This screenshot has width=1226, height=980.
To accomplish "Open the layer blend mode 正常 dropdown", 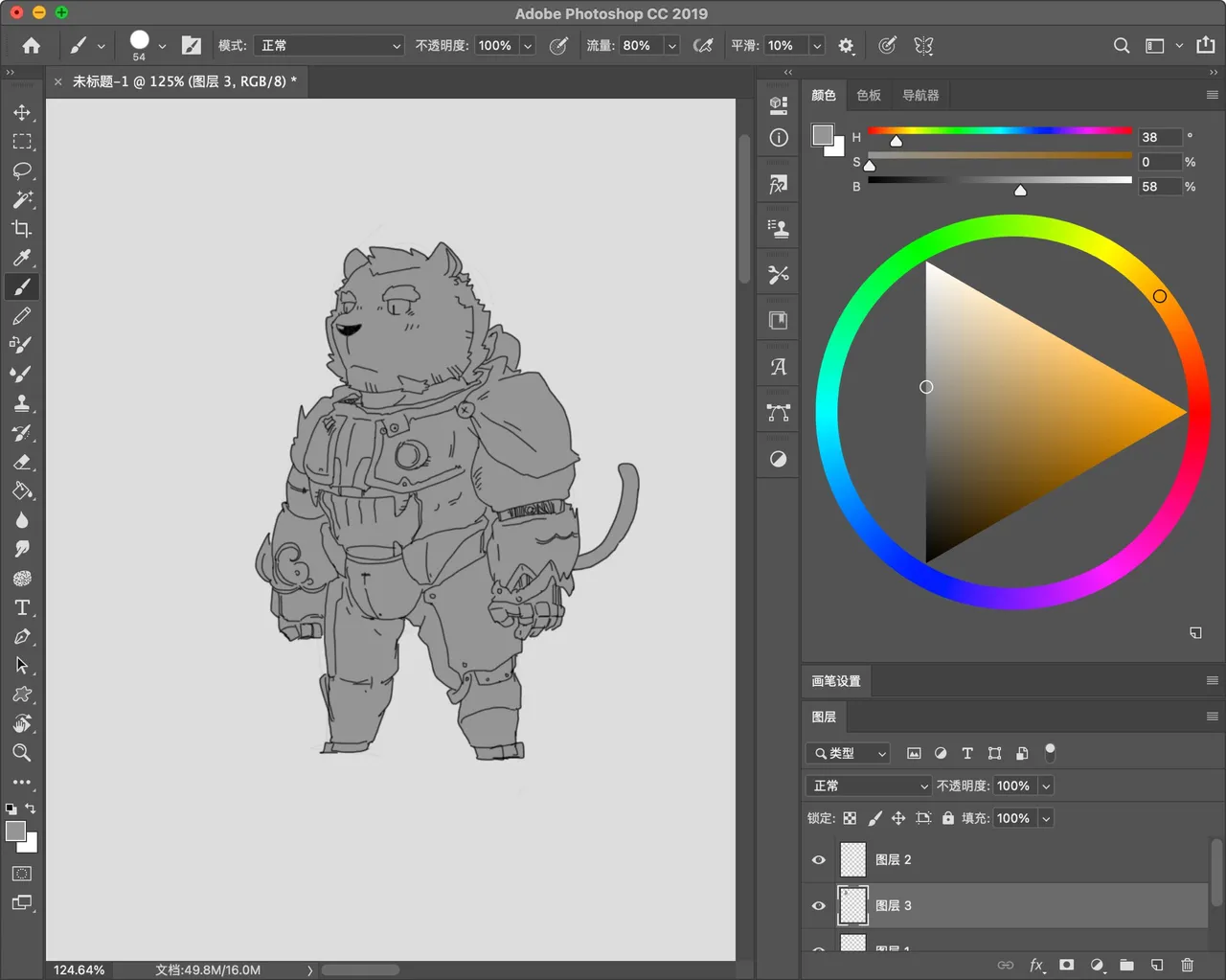I will (x=869, y=786).
